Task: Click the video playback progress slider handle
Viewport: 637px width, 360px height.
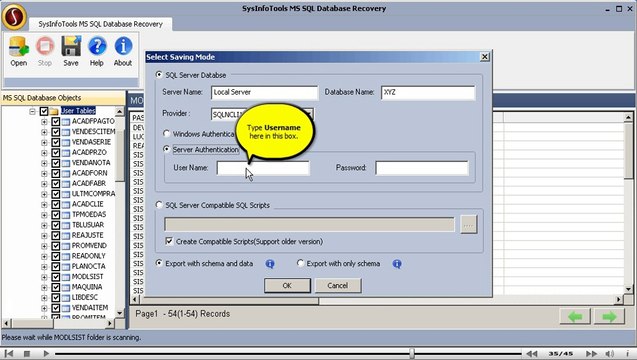Action: (412, 353)
